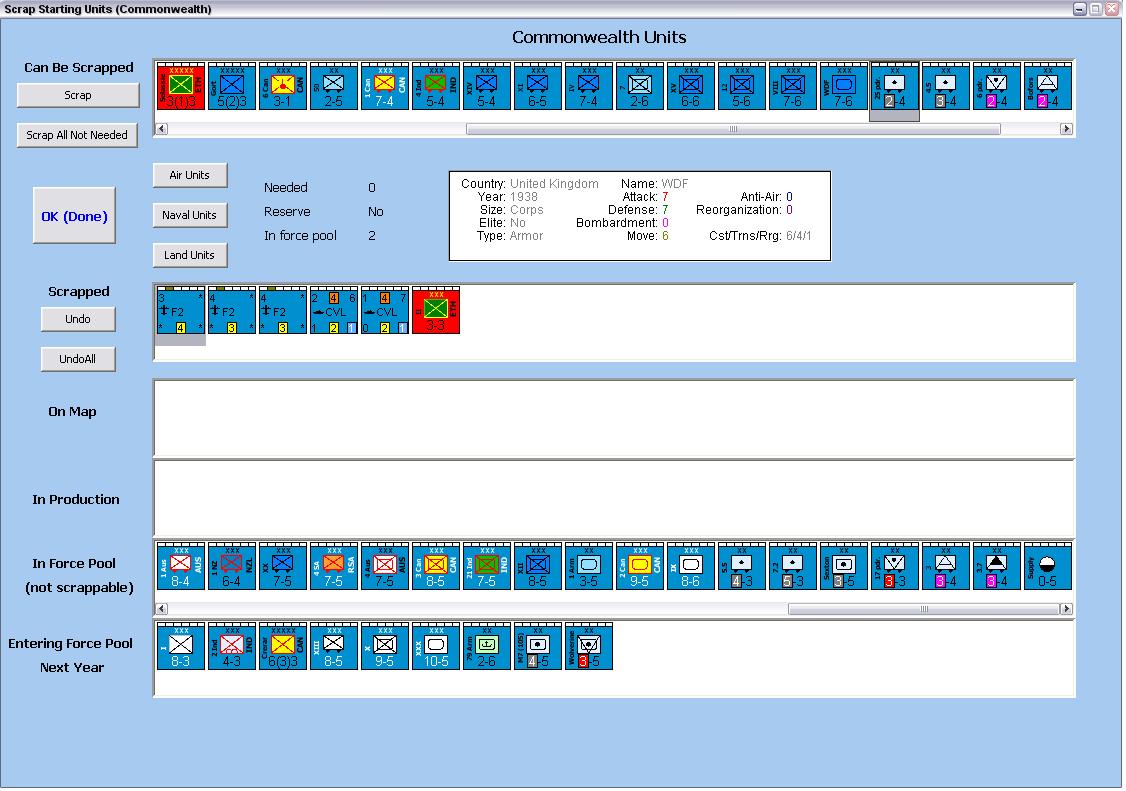
Task: Show Land Units list
Action: (x=190, y=255)
